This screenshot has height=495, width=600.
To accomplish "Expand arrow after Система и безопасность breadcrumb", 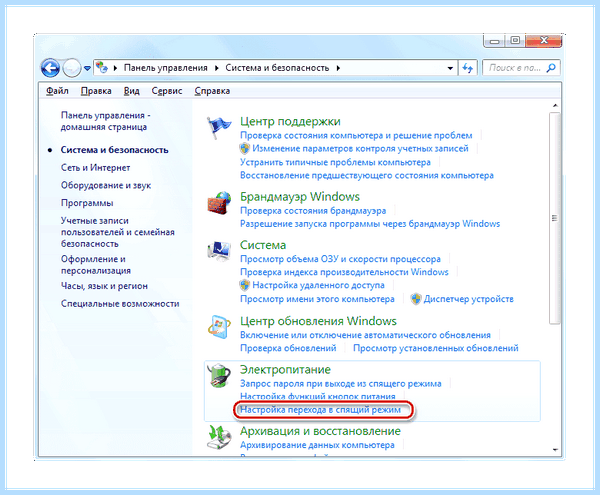I will [338, 68].
